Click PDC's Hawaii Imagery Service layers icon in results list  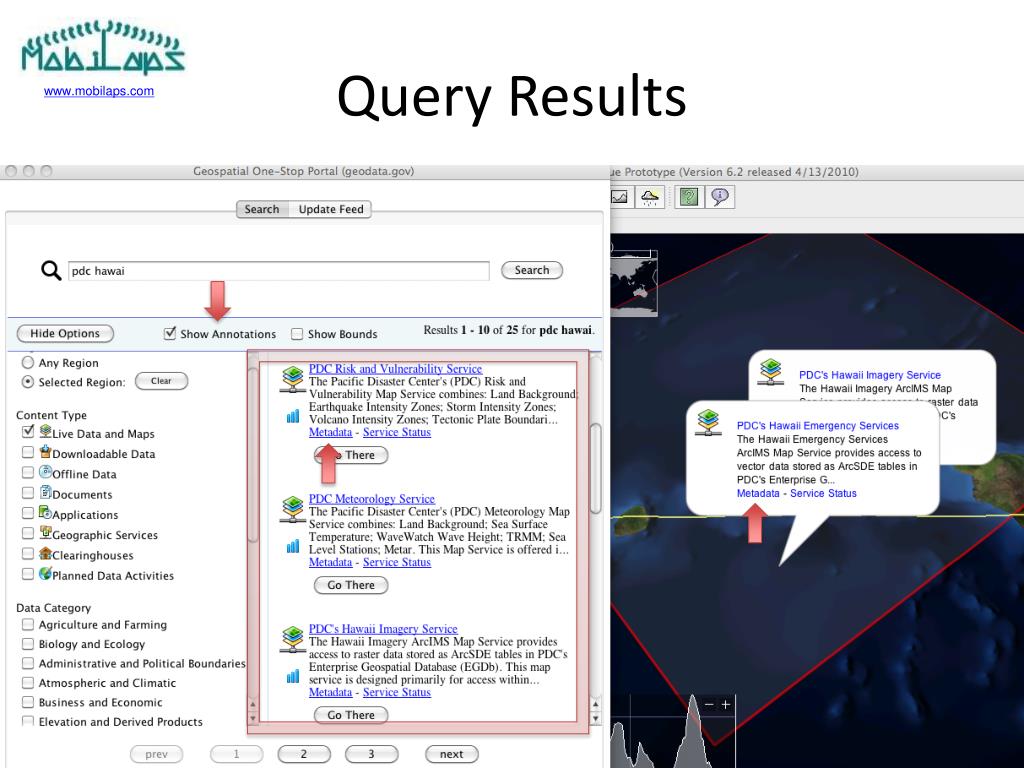click(x=293, y=639)
